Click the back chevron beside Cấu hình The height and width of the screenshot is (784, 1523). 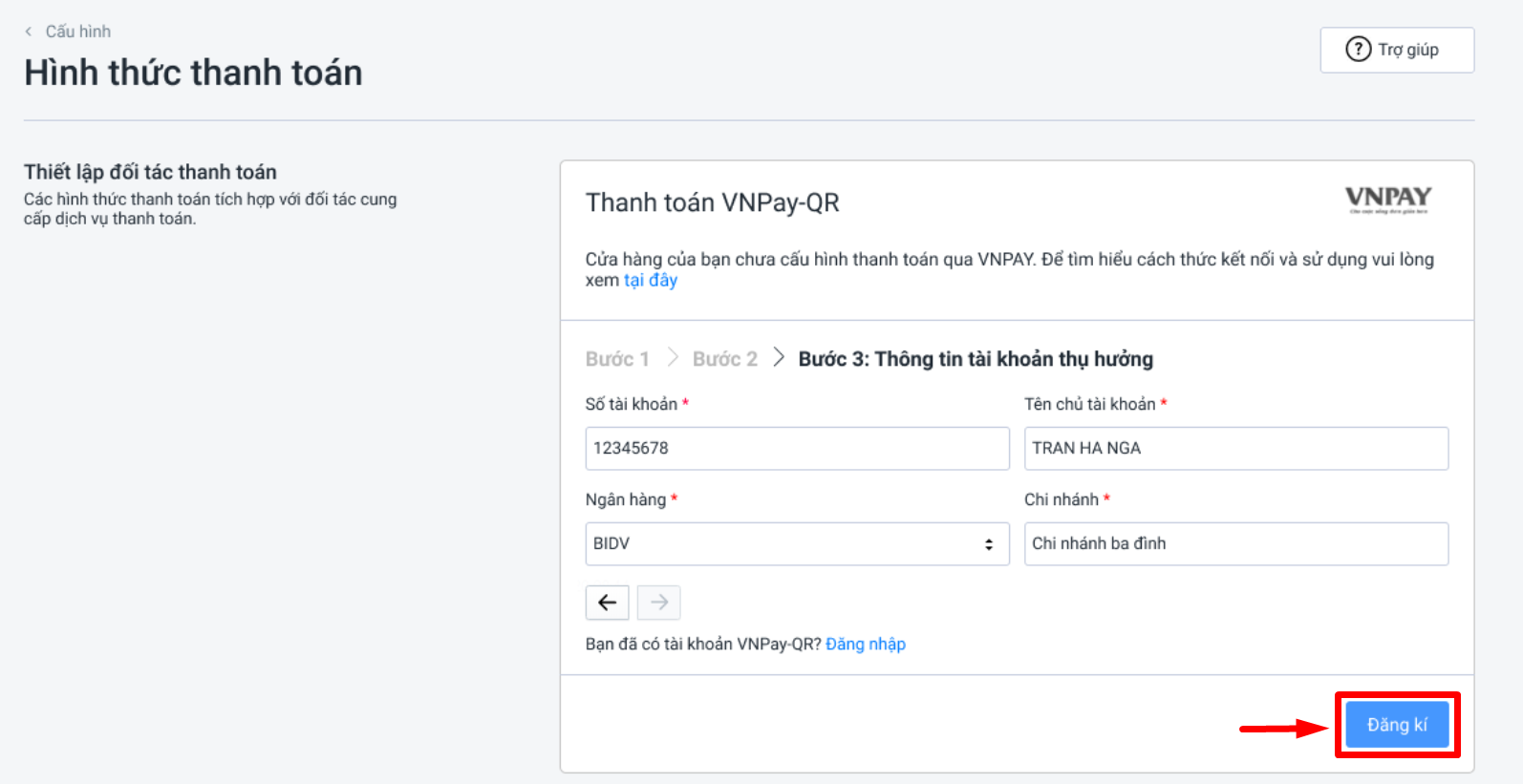[28, 31]
